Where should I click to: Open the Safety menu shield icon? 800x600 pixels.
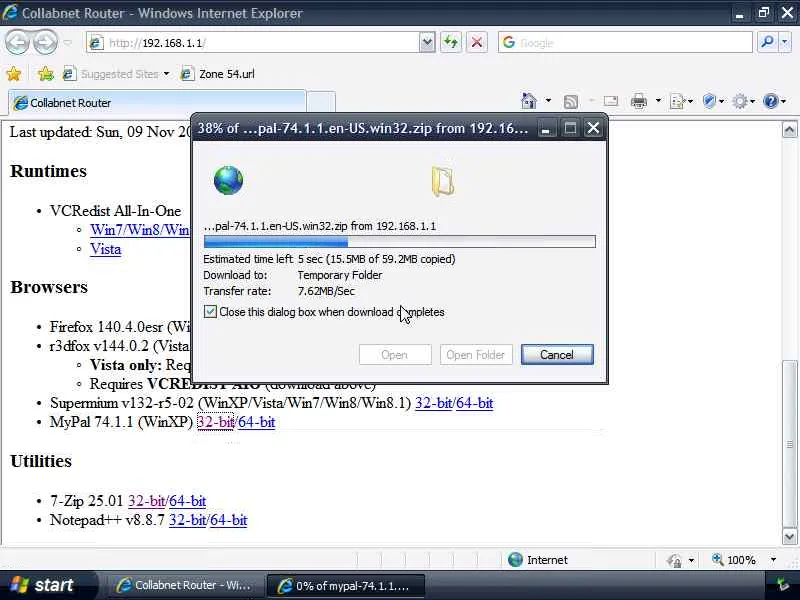coord(713,102)
